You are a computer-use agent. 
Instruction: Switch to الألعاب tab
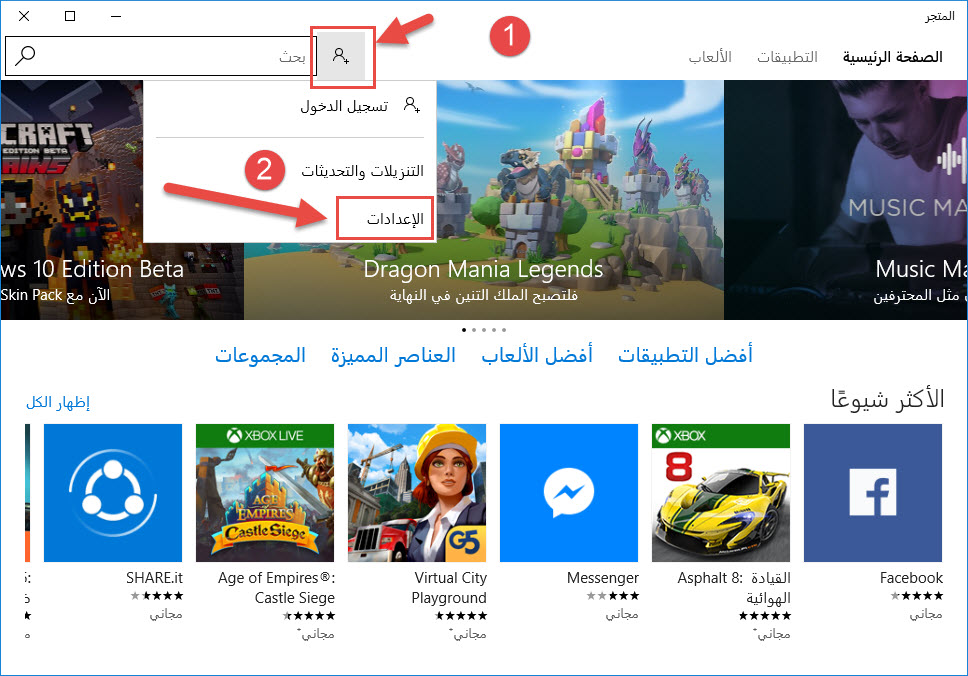(710, 57)
